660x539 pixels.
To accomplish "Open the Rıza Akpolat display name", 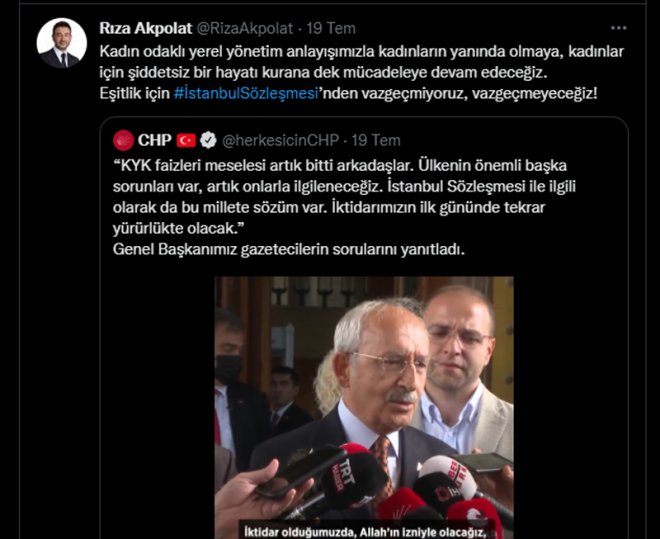I will pos(146,28).
